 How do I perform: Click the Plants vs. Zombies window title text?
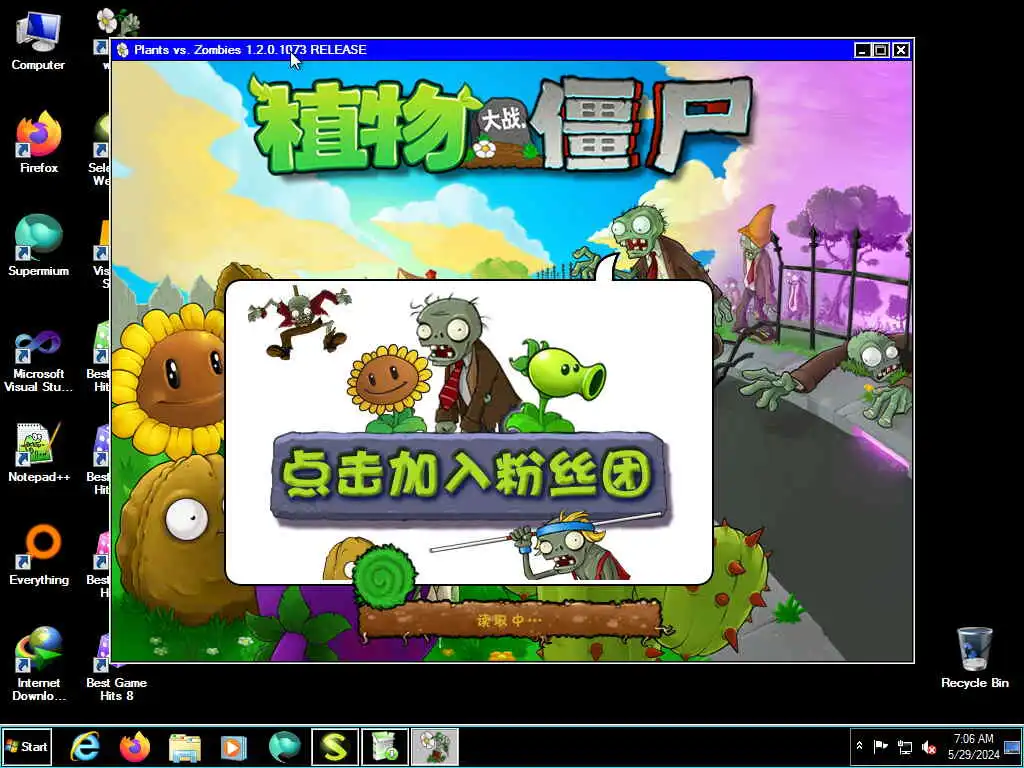(250, 50)
